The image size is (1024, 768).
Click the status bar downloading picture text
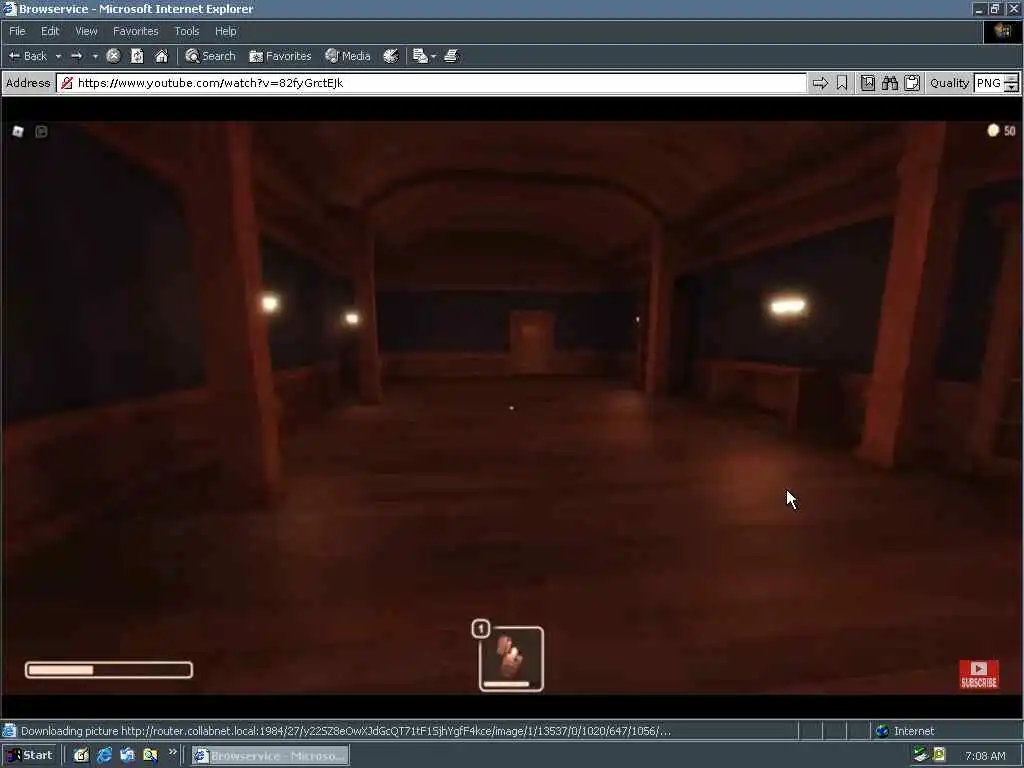[345, 731]
